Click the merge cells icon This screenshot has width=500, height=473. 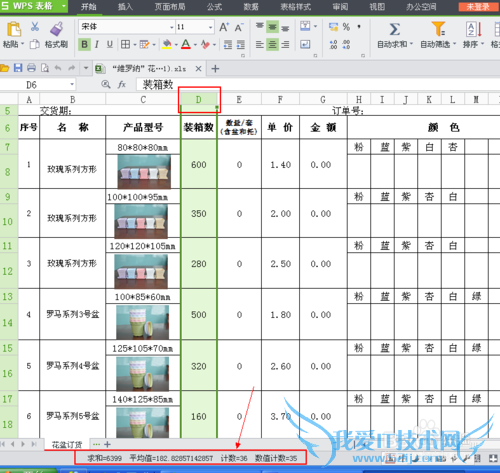305,26
